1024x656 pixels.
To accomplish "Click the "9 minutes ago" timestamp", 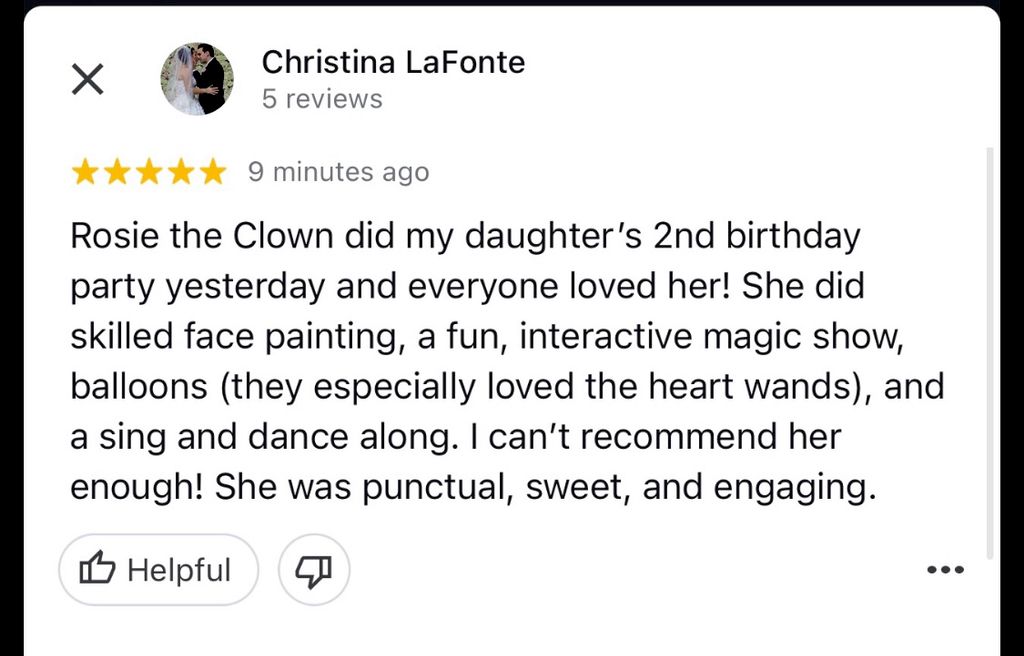I will tap(338, 172).
